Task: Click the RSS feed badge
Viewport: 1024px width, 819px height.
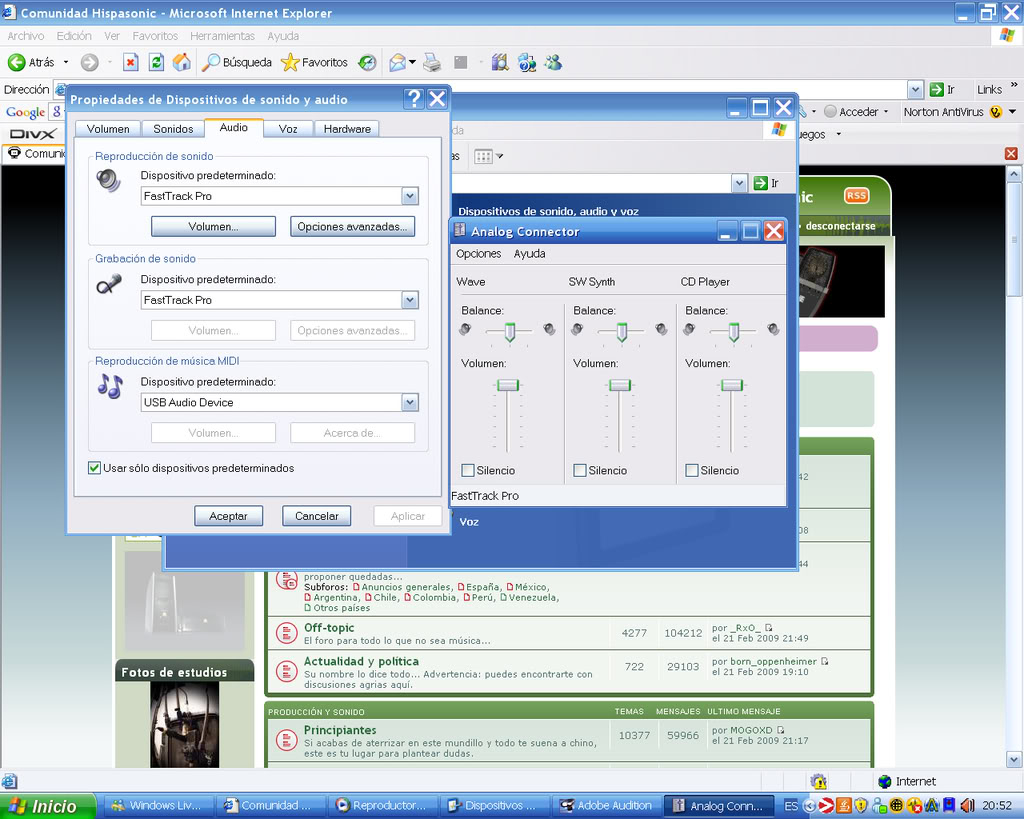Action: [x=856, y=196]
